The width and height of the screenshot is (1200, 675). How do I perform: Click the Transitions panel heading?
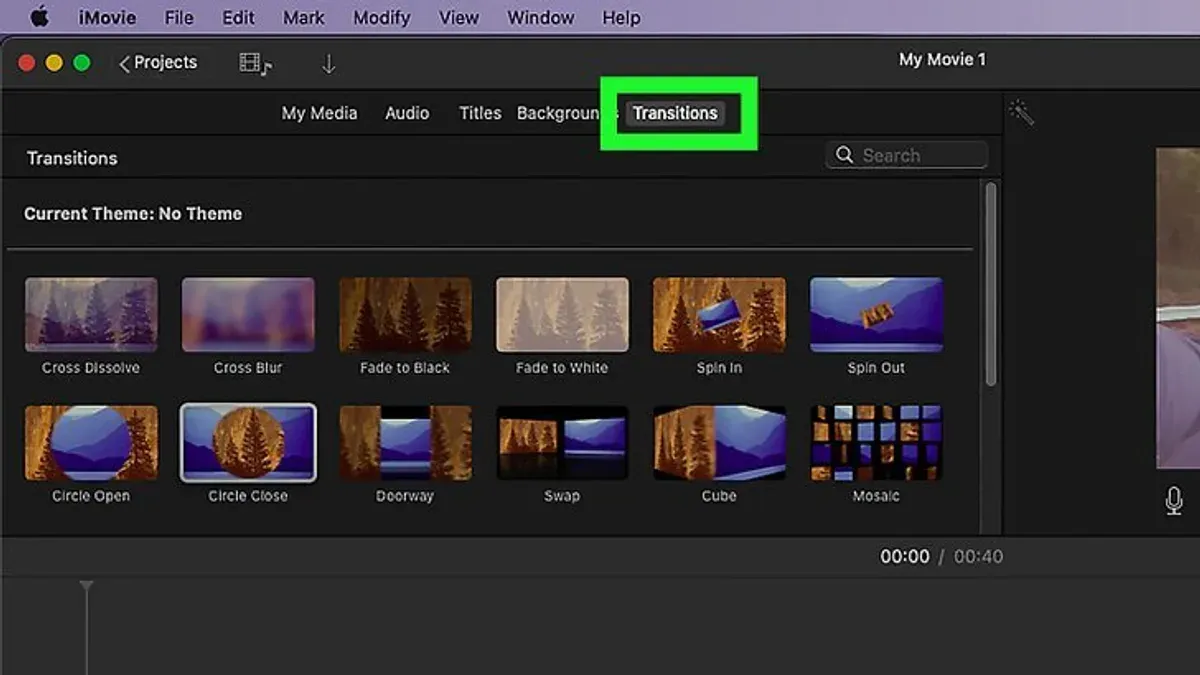(x=72, y=158)
